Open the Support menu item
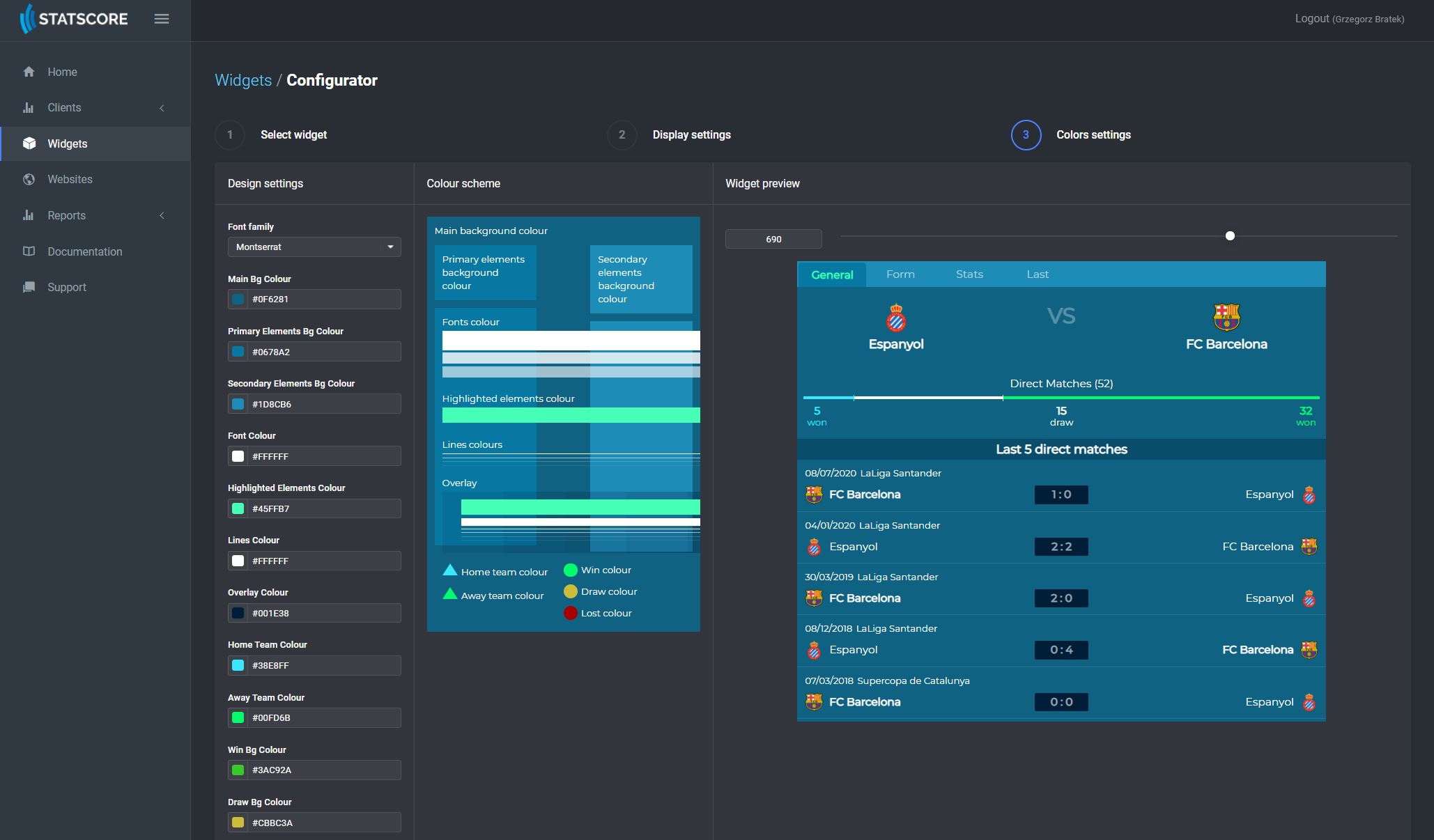This screenshot has height=840, width=1434. (95, 287)
